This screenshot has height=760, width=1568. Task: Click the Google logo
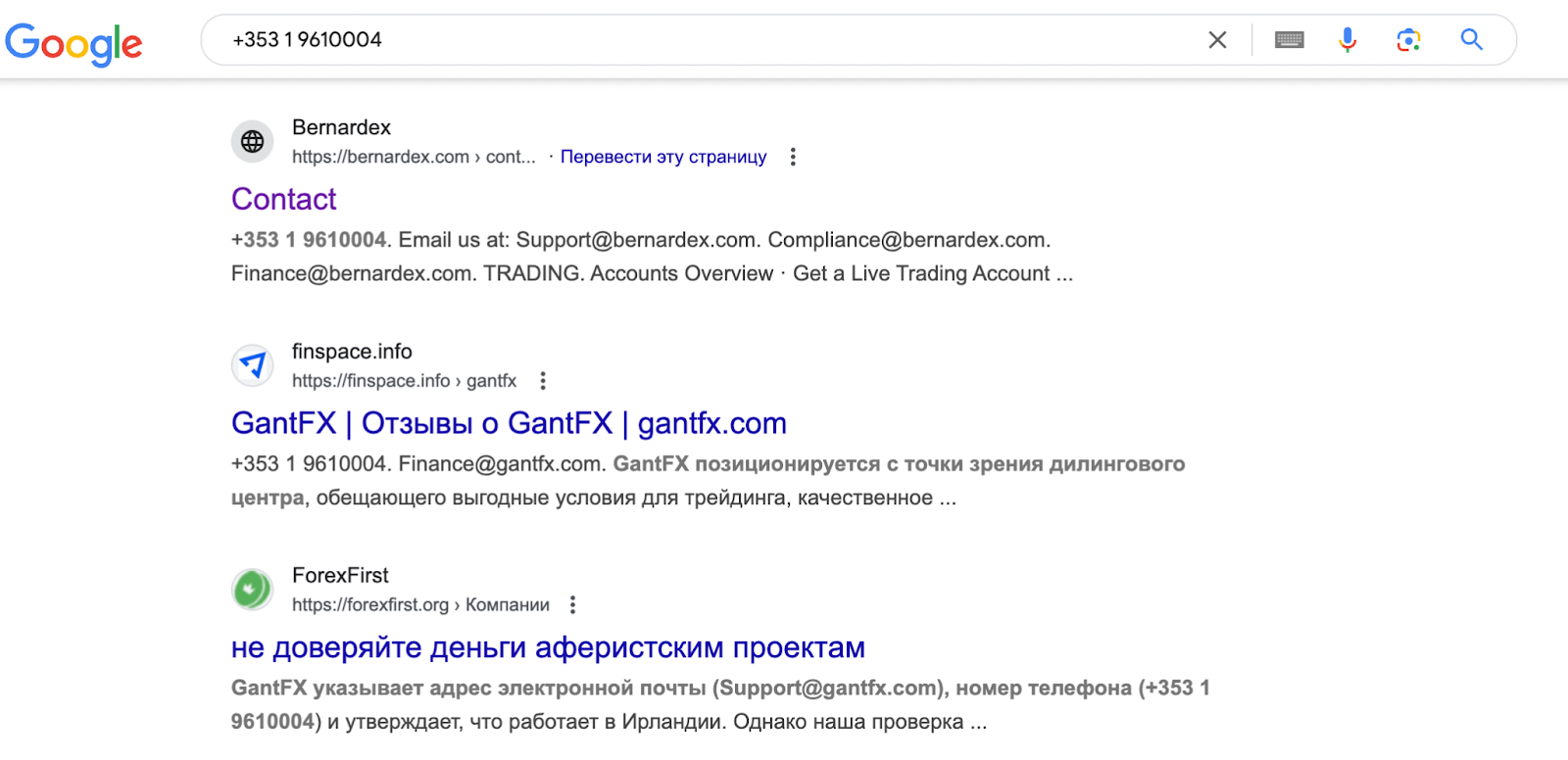tap(73, 42)
